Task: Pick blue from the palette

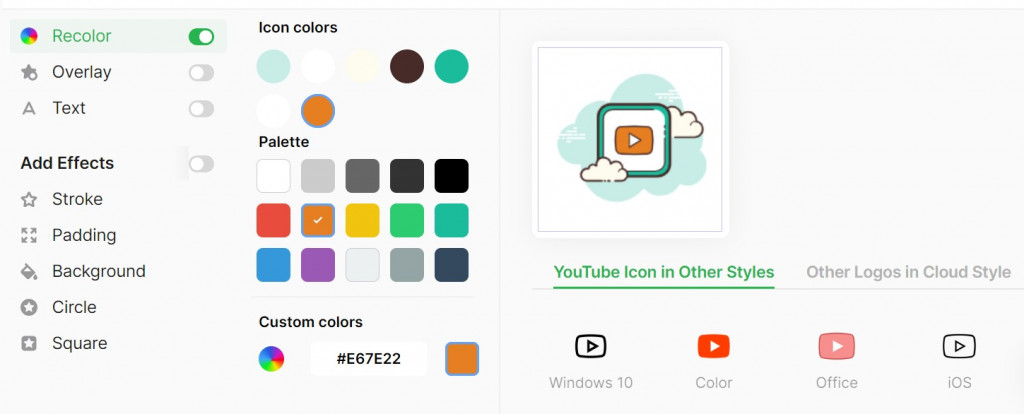Action: [273, 264]
